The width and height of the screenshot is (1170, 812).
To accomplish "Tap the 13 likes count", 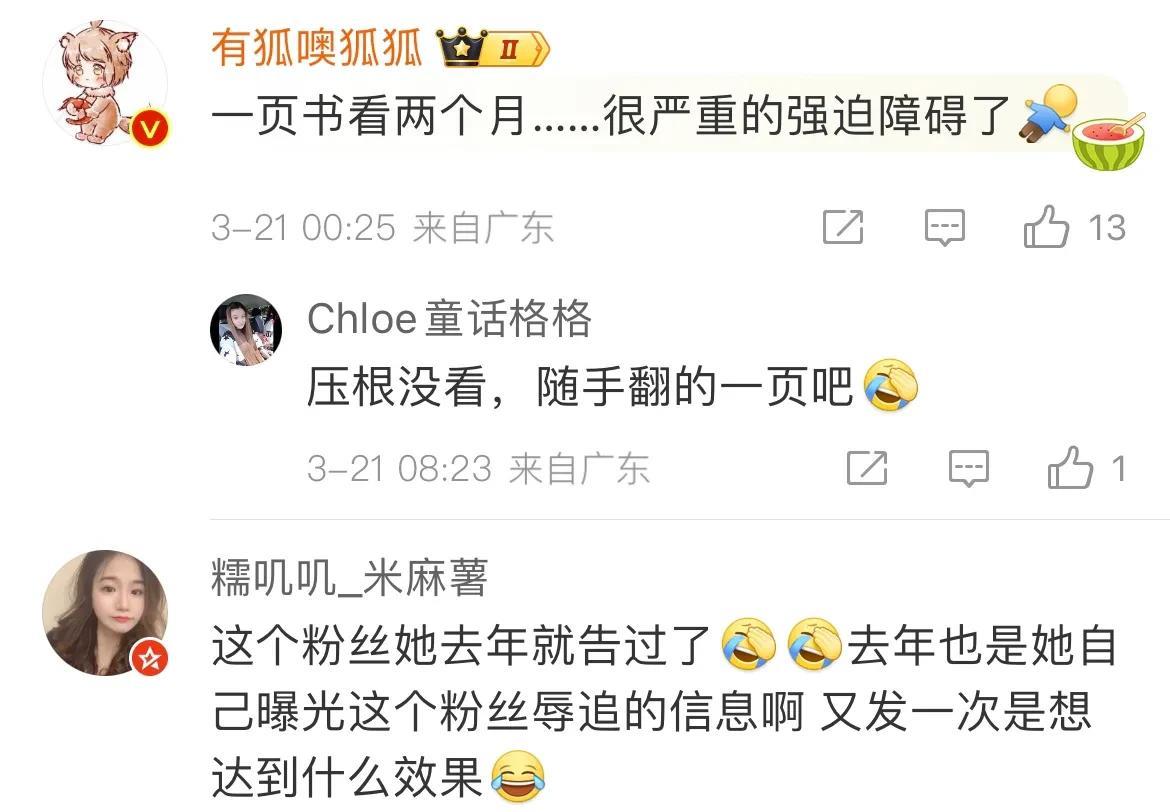I will [x=1107, y=228].
